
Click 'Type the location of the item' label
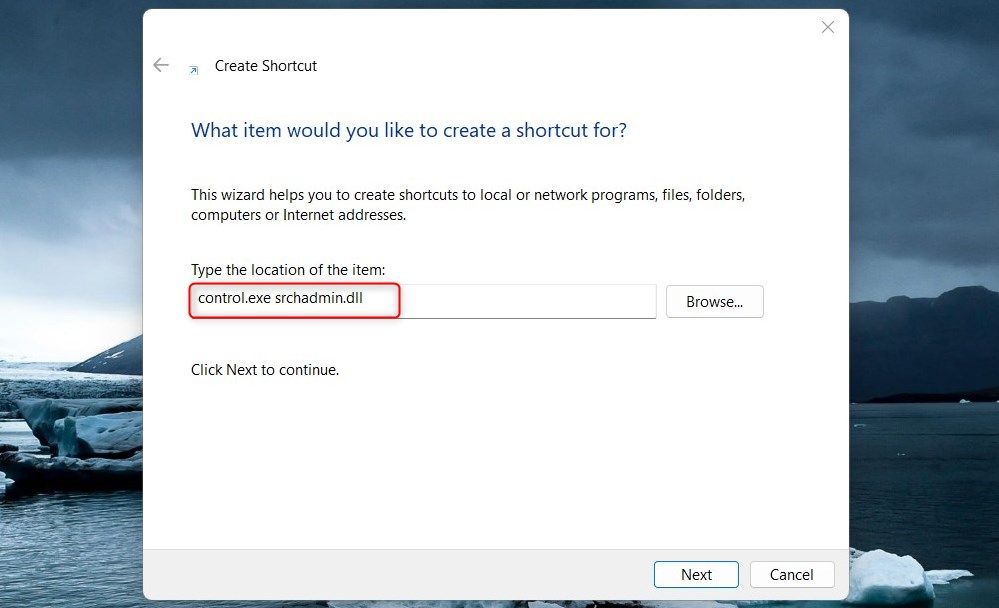(x=288, y=270)
